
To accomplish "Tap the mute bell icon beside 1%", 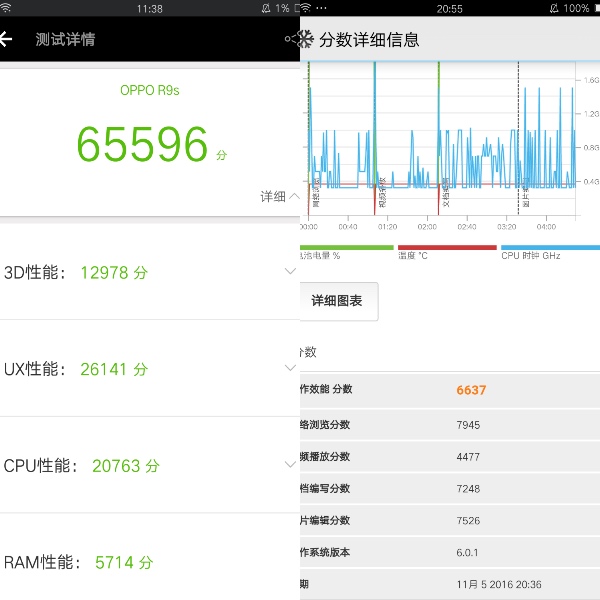I will [x=266, y=8].
